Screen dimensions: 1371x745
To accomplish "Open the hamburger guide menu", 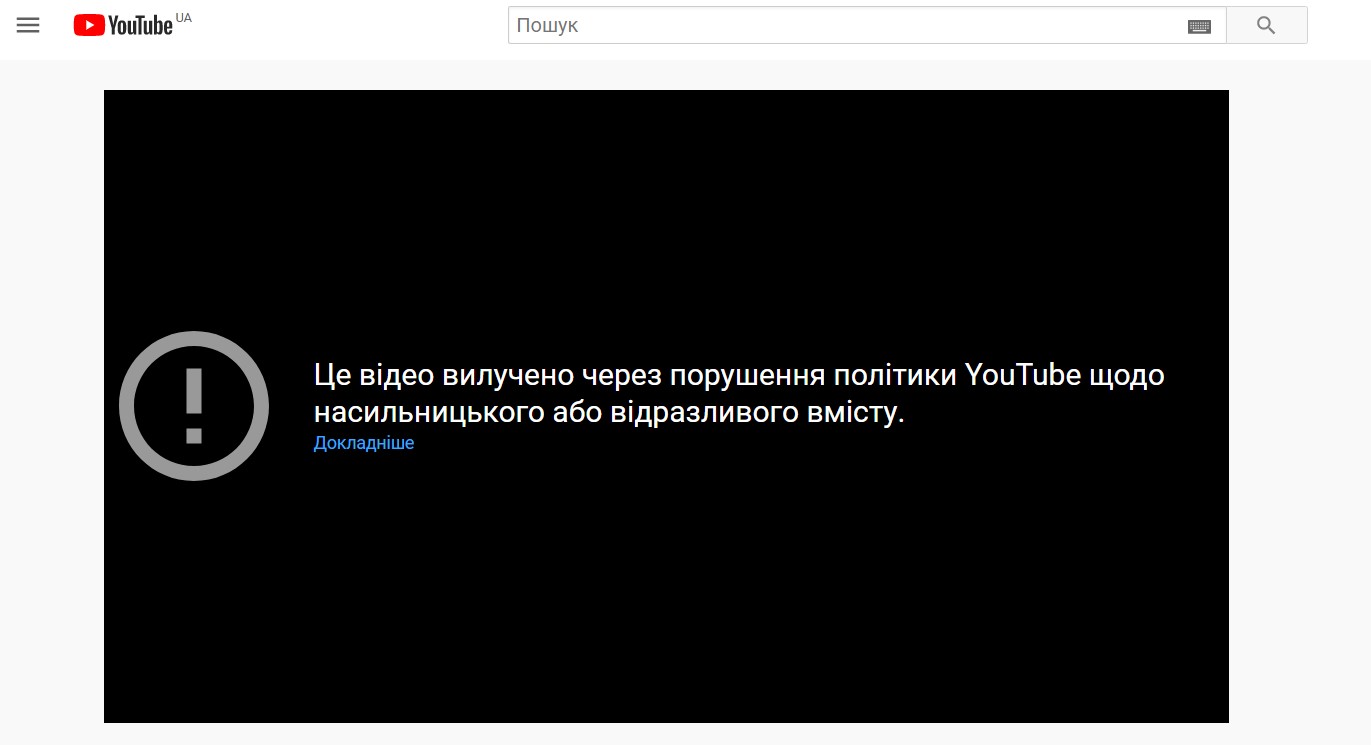I will point(28,26).
